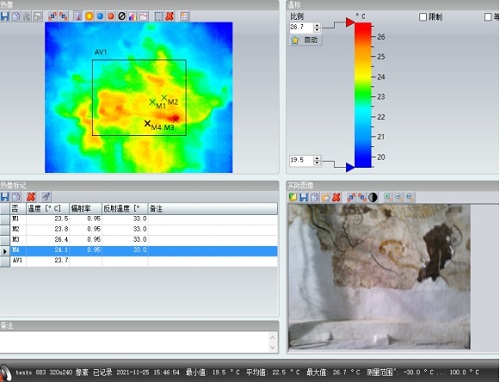Click the M4 black cross marker
This screenshot has width=500, height=382.
pos(147,123)
